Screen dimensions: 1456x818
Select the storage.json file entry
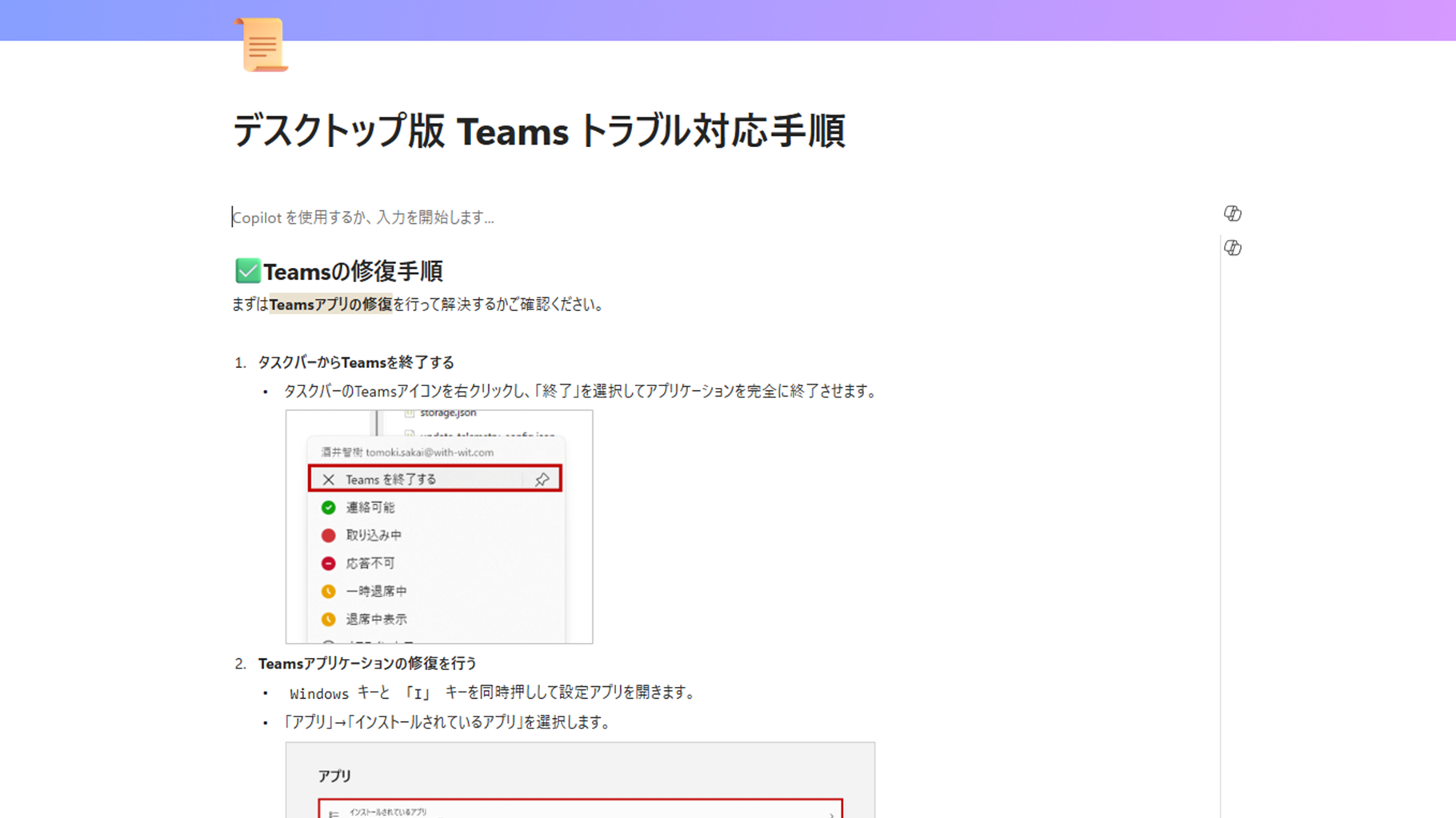point(448,413)
